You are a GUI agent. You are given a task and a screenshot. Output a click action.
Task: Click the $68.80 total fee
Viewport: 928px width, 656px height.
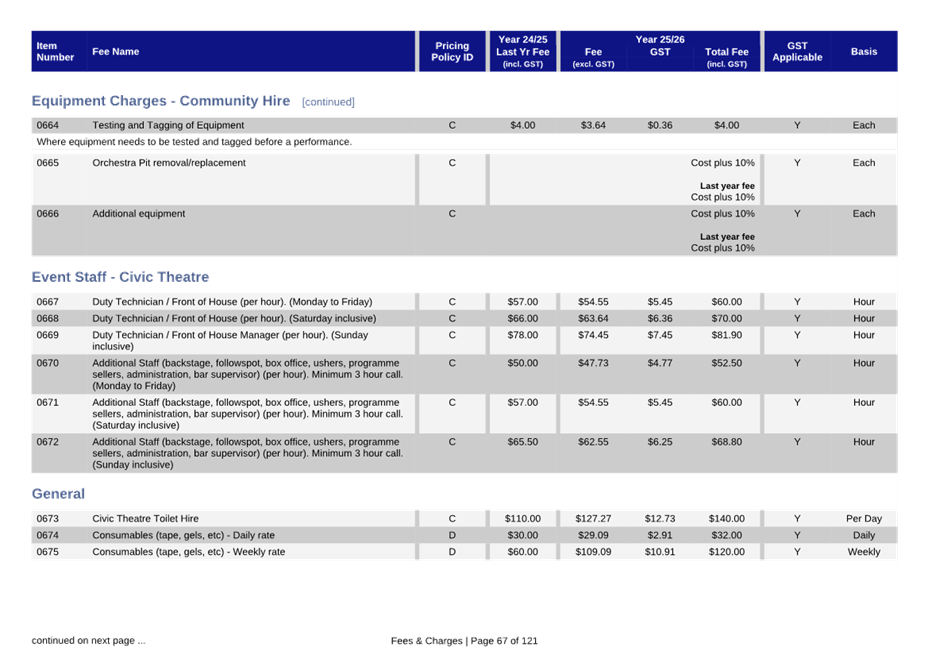tap(727, 442)
